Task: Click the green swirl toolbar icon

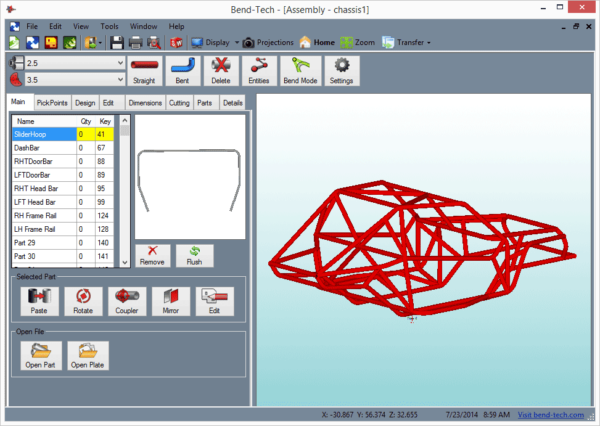Action: 70,42
